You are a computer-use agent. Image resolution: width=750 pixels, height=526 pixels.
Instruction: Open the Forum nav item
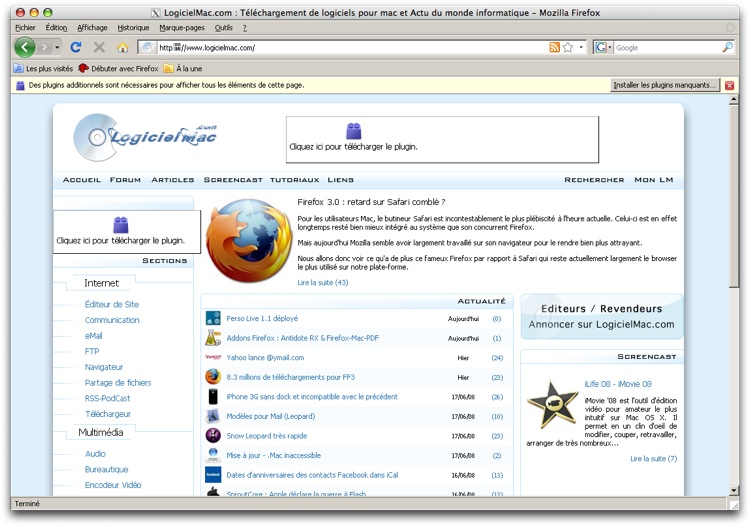click(125, 180)
